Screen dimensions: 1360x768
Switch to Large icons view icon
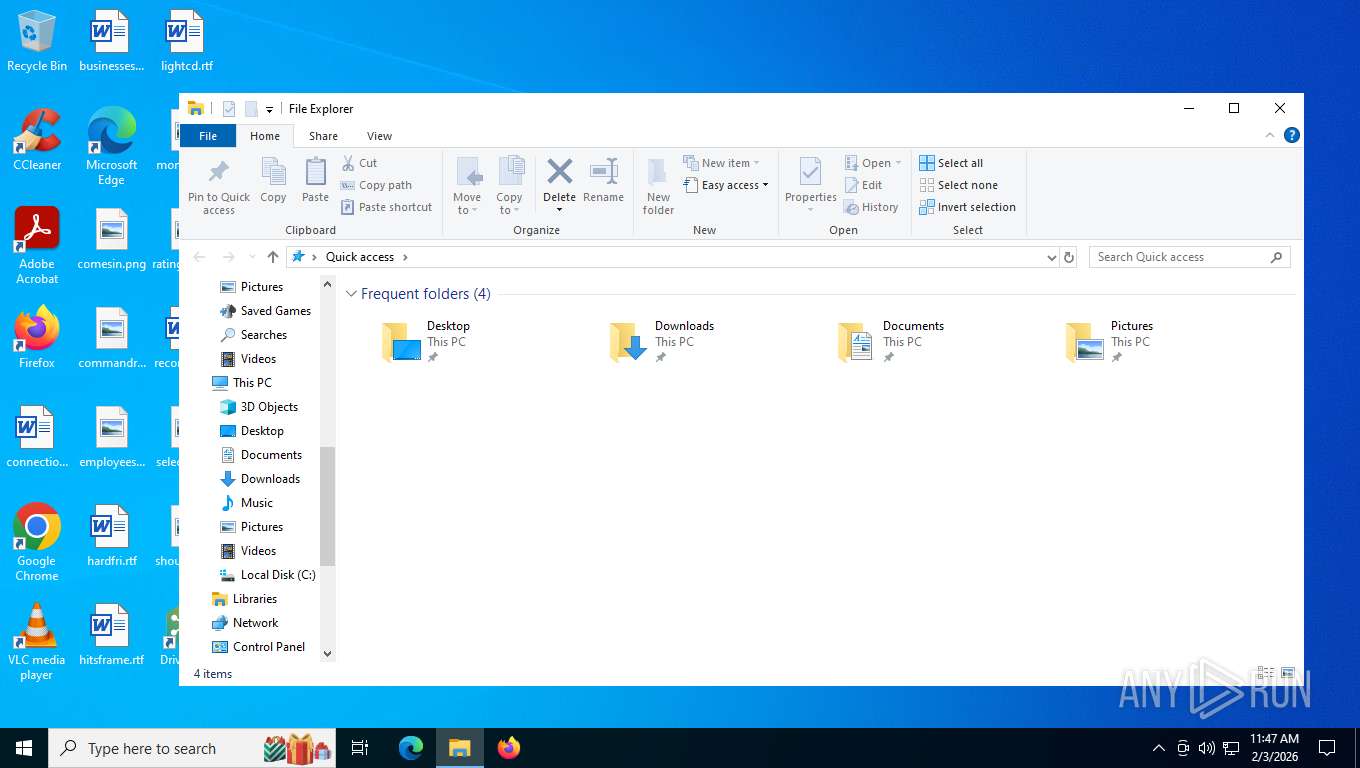[1288, 674]
